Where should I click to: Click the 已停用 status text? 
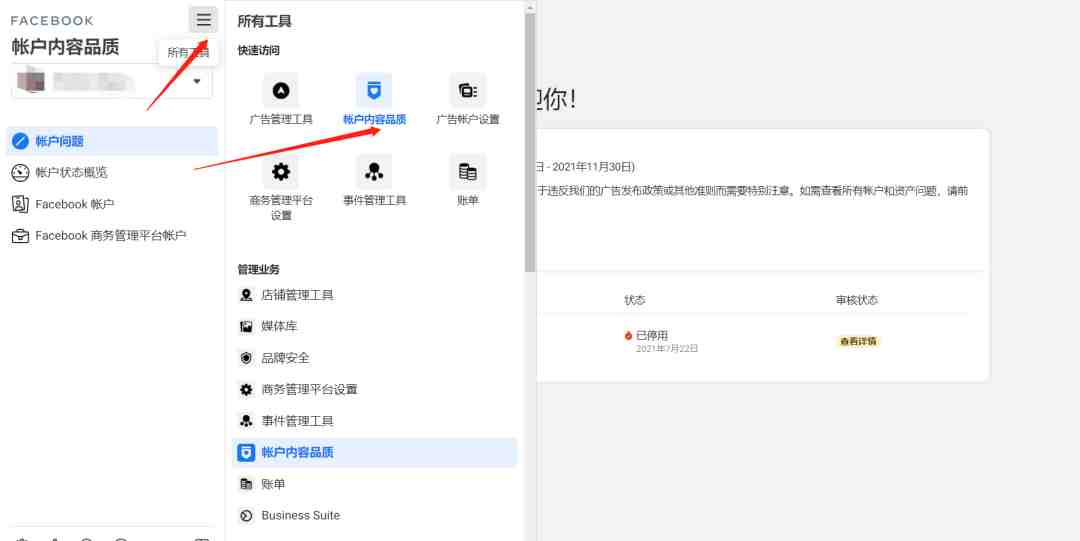click(652, 336)
